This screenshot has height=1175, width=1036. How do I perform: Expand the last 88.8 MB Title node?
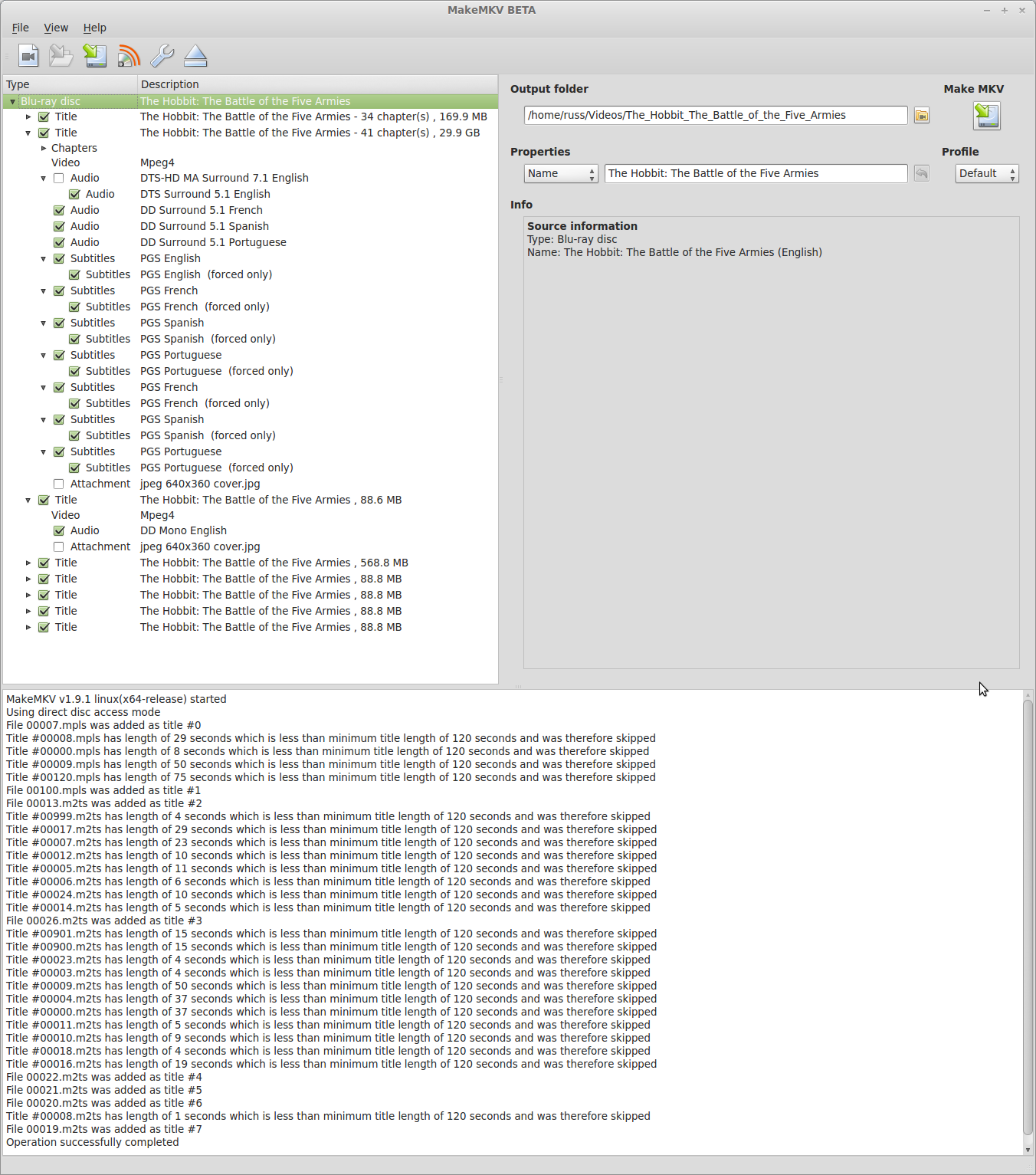[x=28, y=628]
